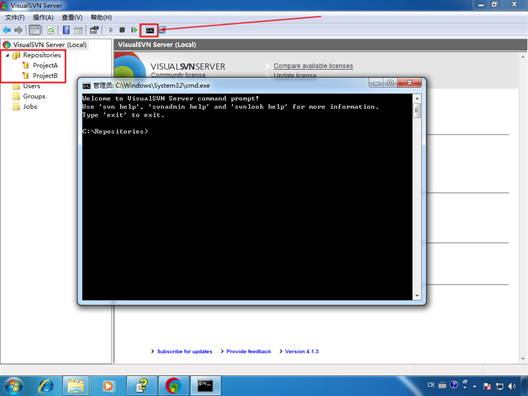Open the command prompt toolbar icon
528x396 pixels.
pos(150,30)
